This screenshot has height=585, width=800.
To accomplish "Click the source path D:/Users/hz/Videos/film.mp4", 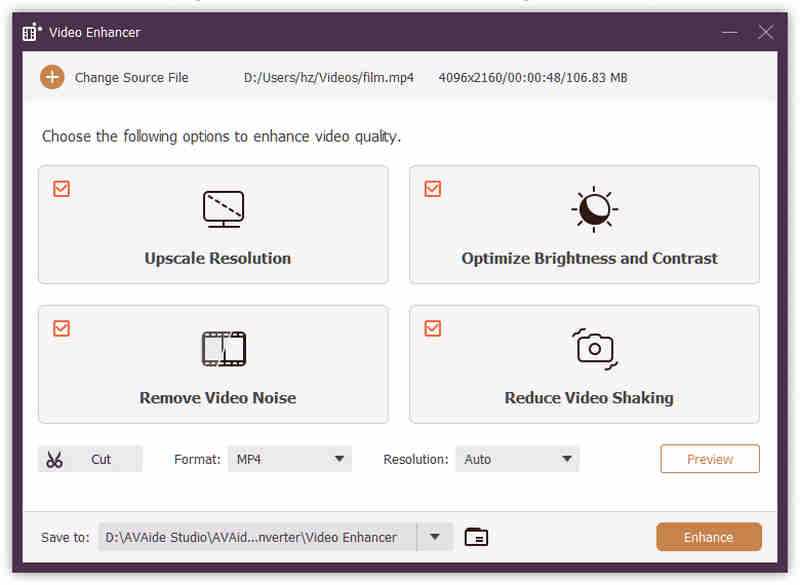I will 329,78.
